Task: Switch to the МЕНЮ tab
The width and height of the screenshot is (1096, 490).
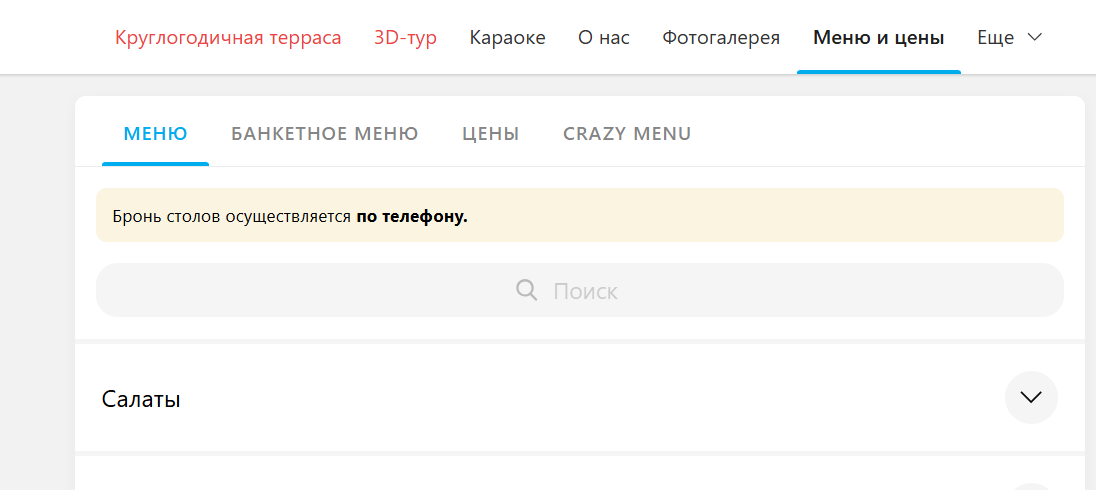Action: click(x=155, y=134)
